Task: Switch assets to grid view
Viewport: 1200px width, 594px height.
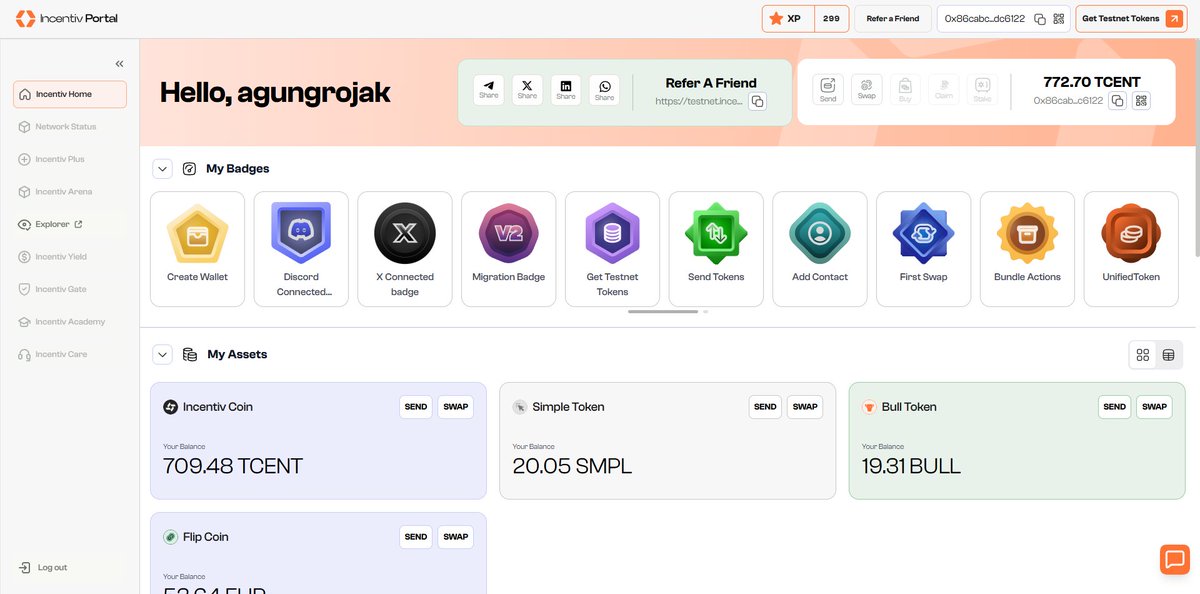Action: [x=1143, y=355]
